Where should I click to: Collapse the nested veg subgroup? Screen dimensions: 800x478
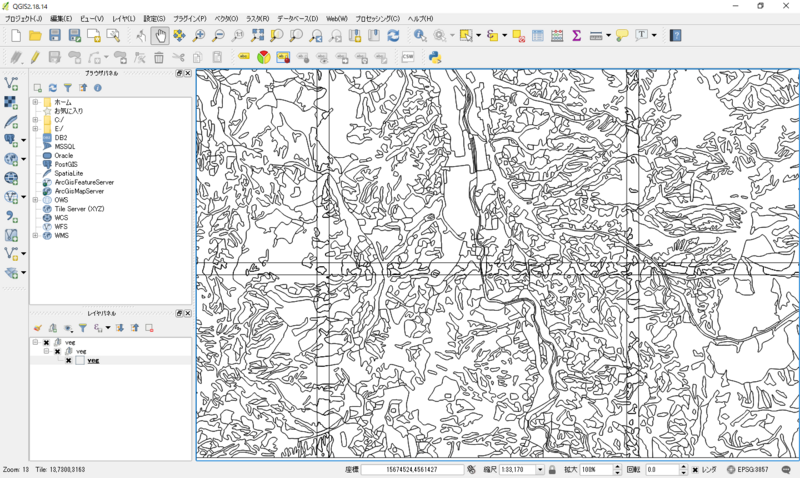(46, 351)
